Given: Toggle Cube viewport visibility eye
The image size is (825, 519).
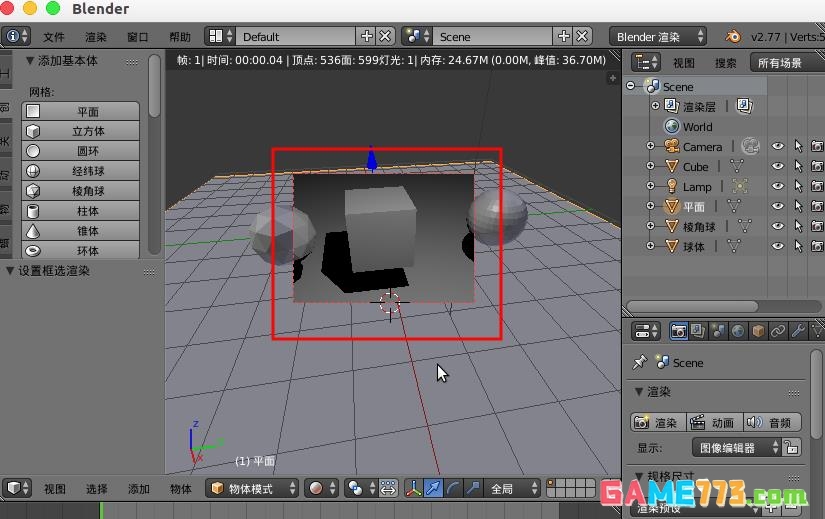Looking at the screenshot, I should [778, 166].
